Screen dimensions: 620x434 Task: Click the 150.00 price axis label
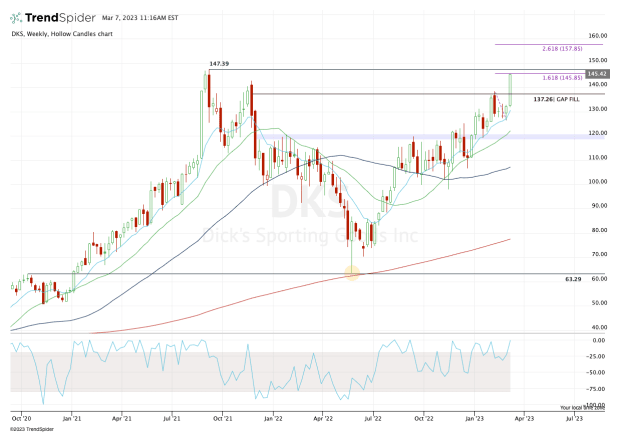(597, 60)
